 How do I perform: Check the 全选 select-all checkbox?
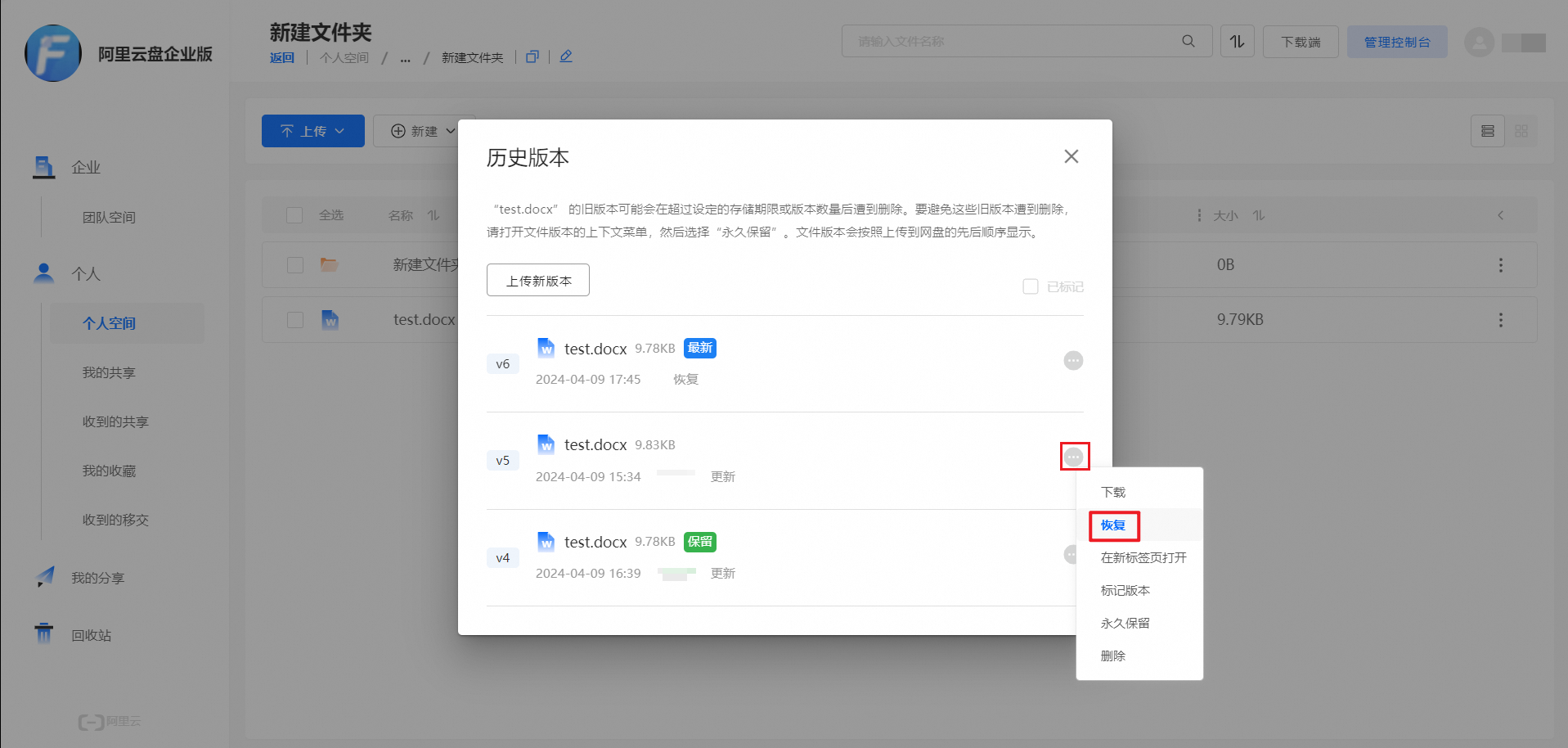tap(294, 214)
